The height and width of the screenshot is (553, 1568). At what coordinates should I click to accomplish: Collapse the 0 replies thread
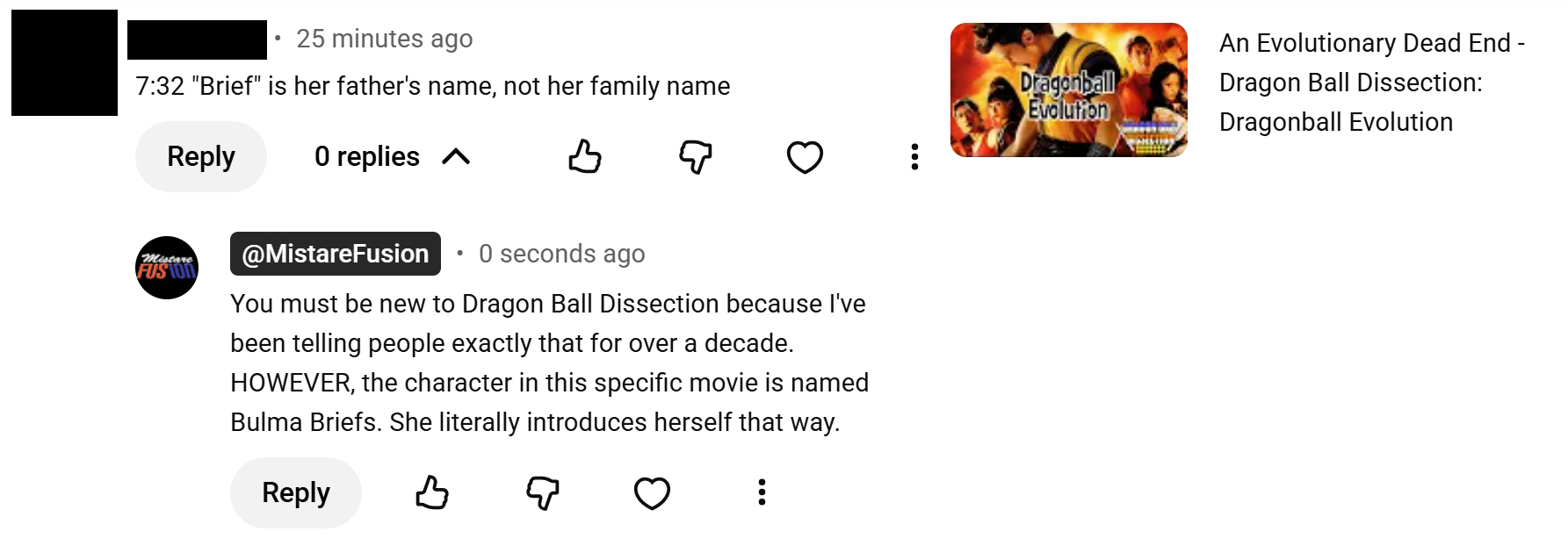(393, 157)
